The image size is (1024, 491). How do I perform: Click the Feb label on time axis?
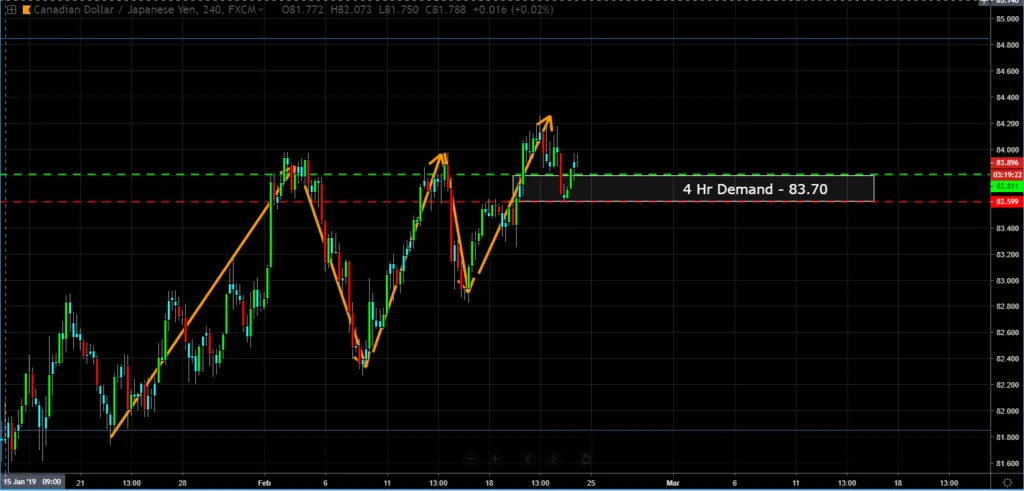pos(264,482)
